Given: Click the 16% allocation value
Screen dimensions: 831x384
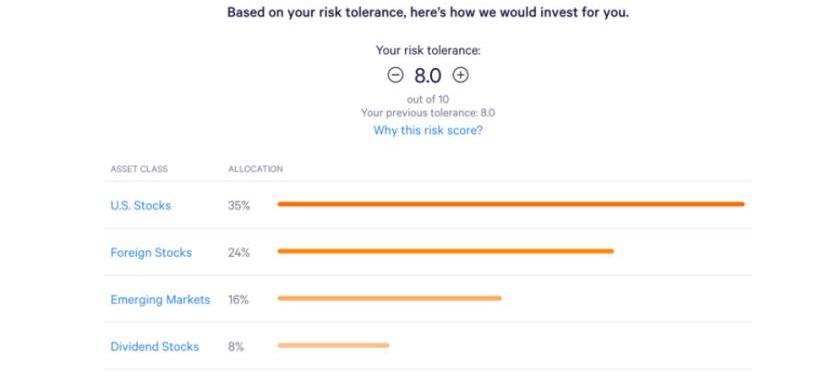Looking at the screenshot, I should click(238, 300).
